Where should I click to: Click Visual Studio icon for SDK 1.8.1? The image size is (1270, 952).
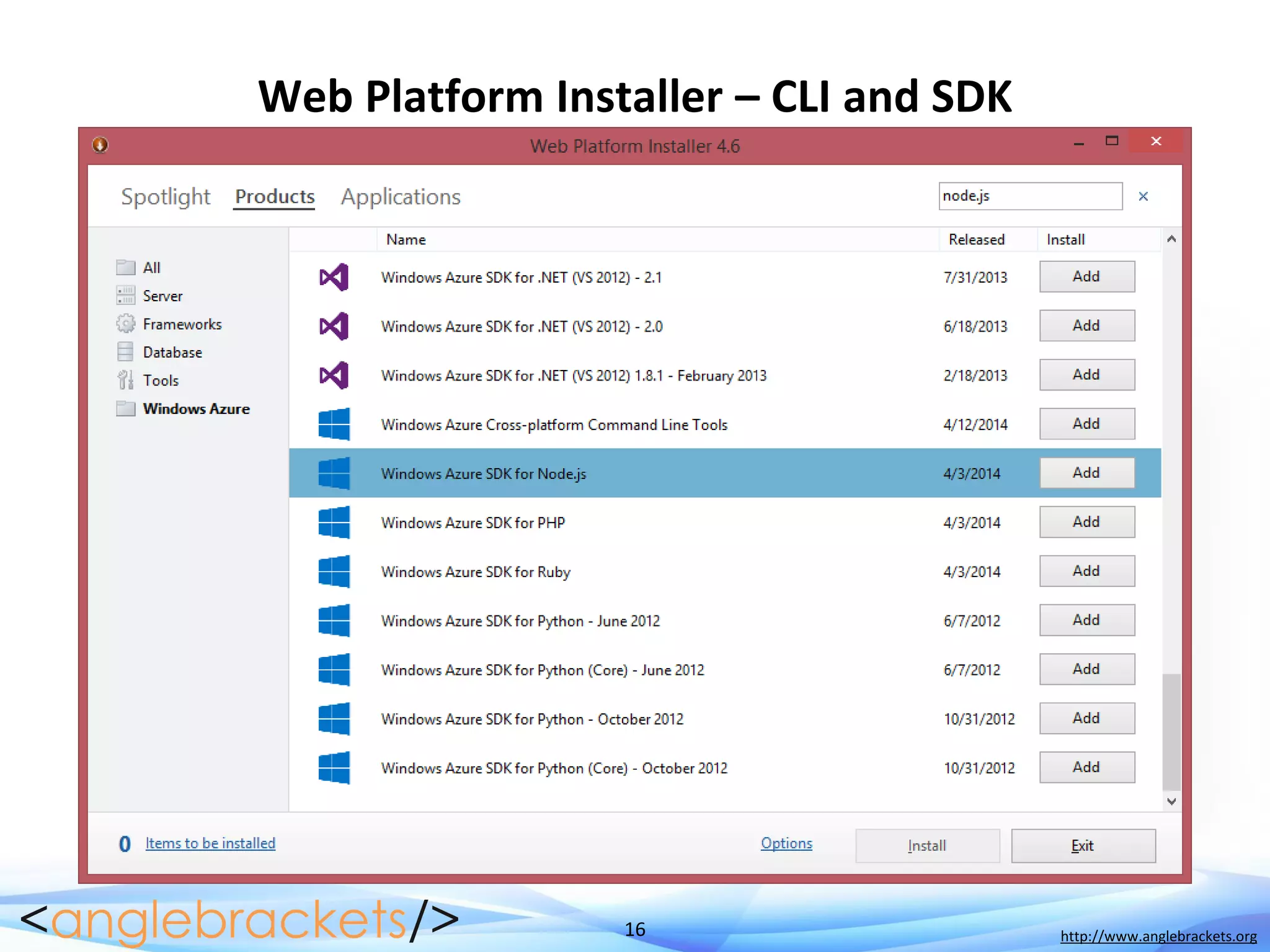pyautogui.click(x=334, y=375)
